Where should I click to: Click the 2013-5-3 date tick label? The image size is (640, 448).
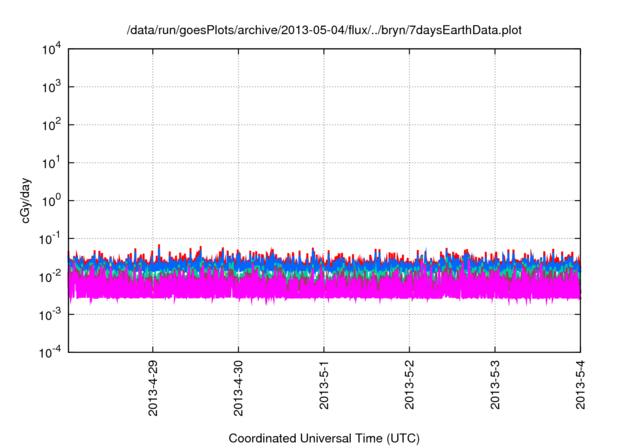495,385
